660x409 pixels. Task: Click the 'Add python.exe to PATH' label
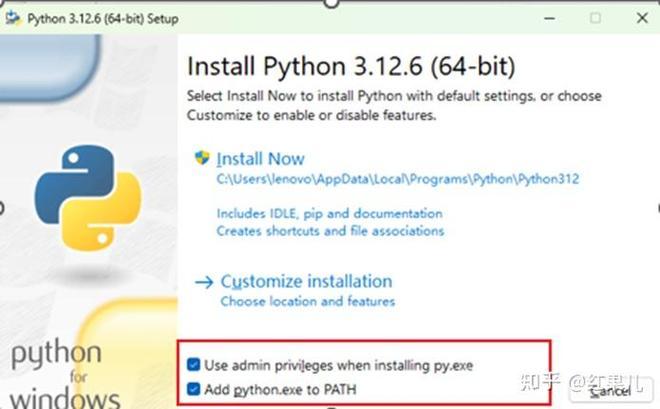click(280, 390)
